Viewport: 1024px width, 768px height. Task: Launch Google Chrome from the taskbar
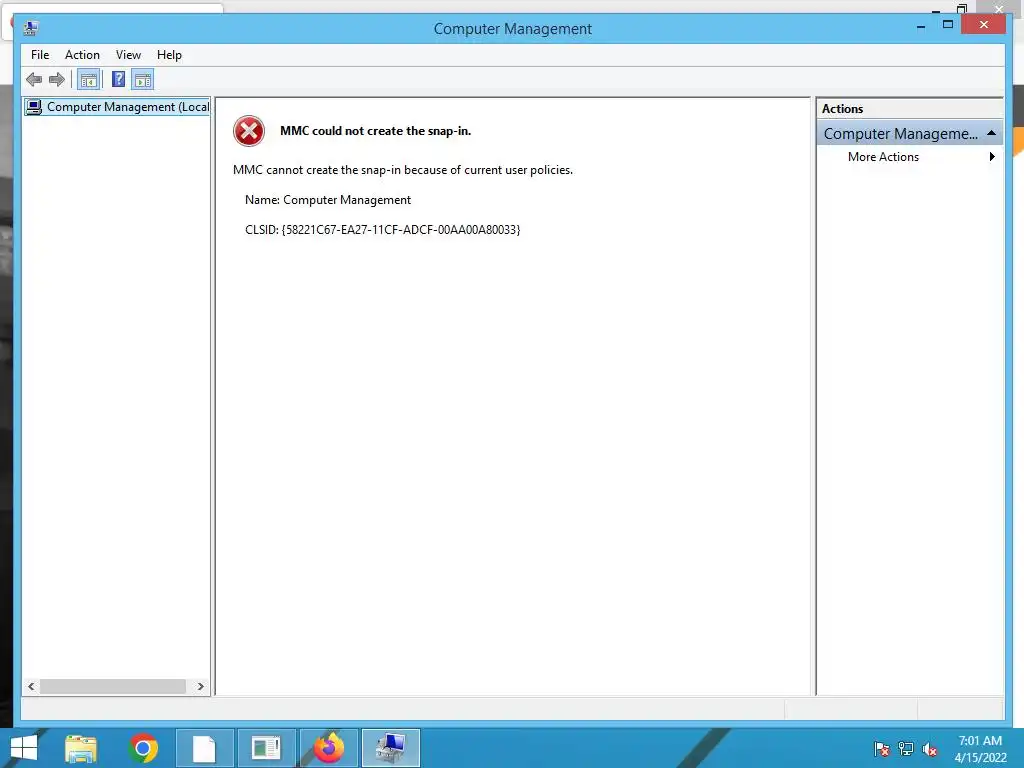tap(143, 748)
